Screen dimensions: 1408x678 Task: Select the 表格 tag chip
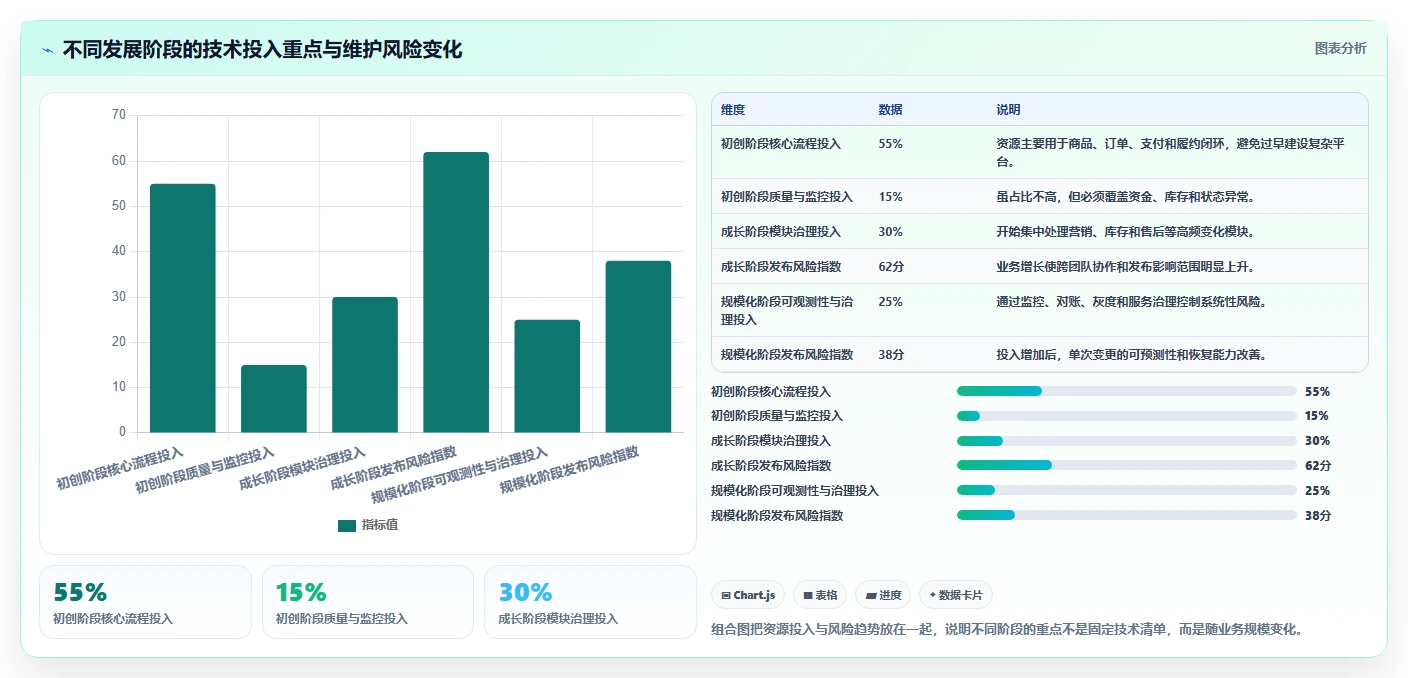[x=820, y=595]
